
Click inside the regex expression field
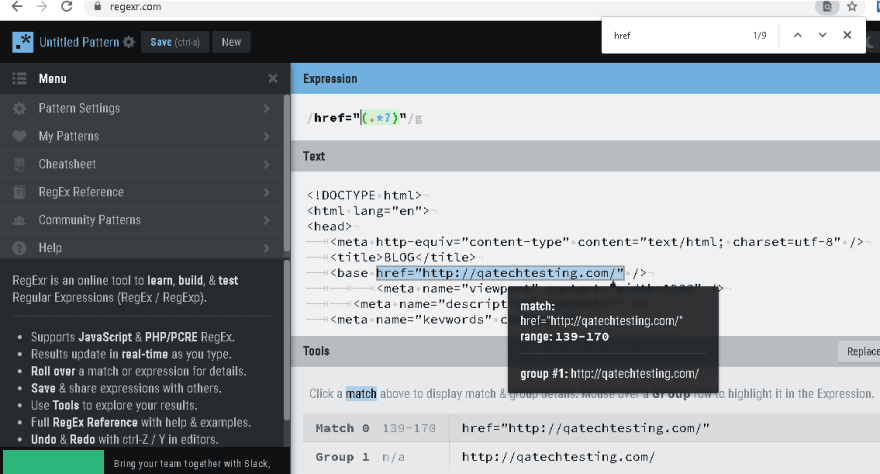click(x=584, y=118)
